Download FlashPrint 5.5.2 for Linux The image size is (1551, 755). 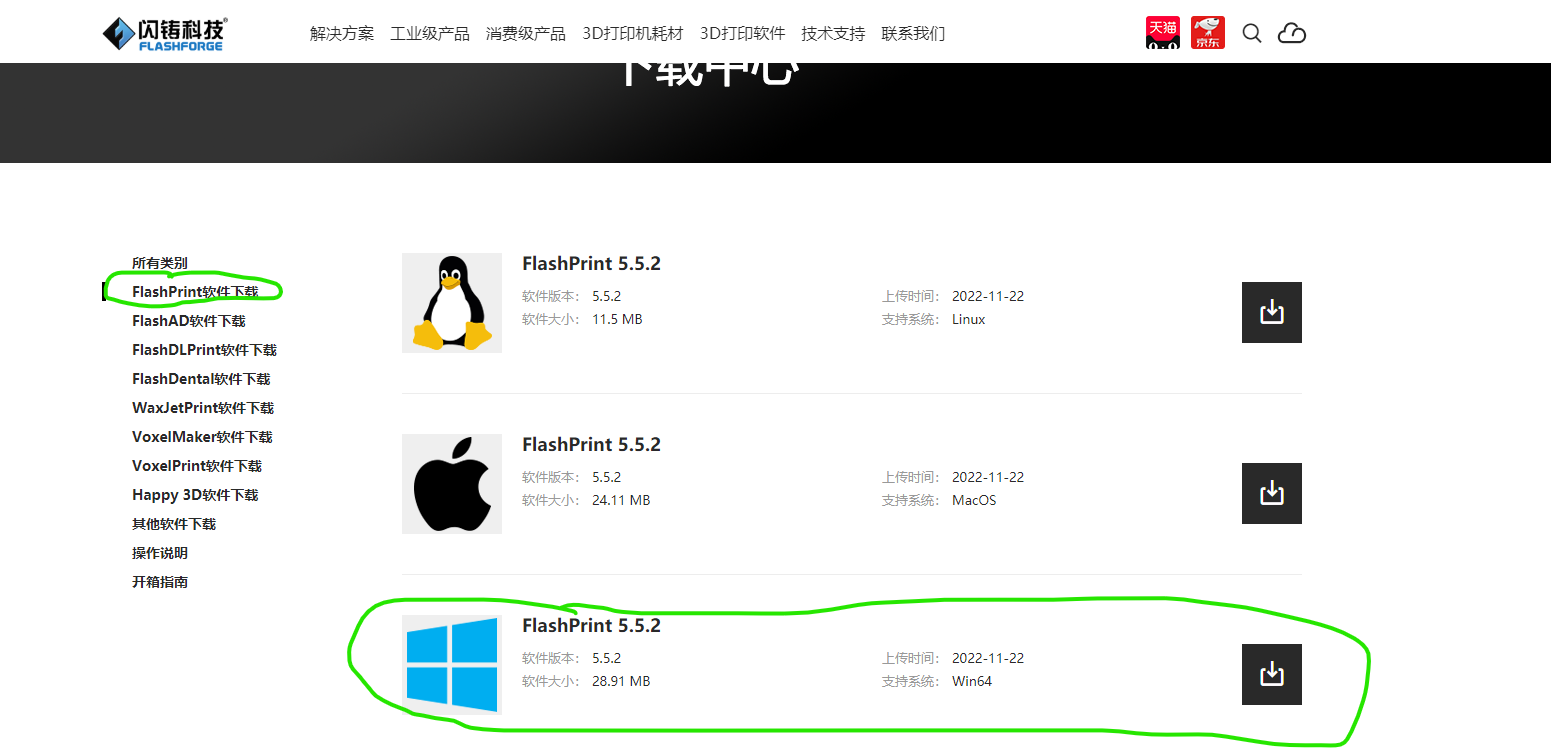1272,312
